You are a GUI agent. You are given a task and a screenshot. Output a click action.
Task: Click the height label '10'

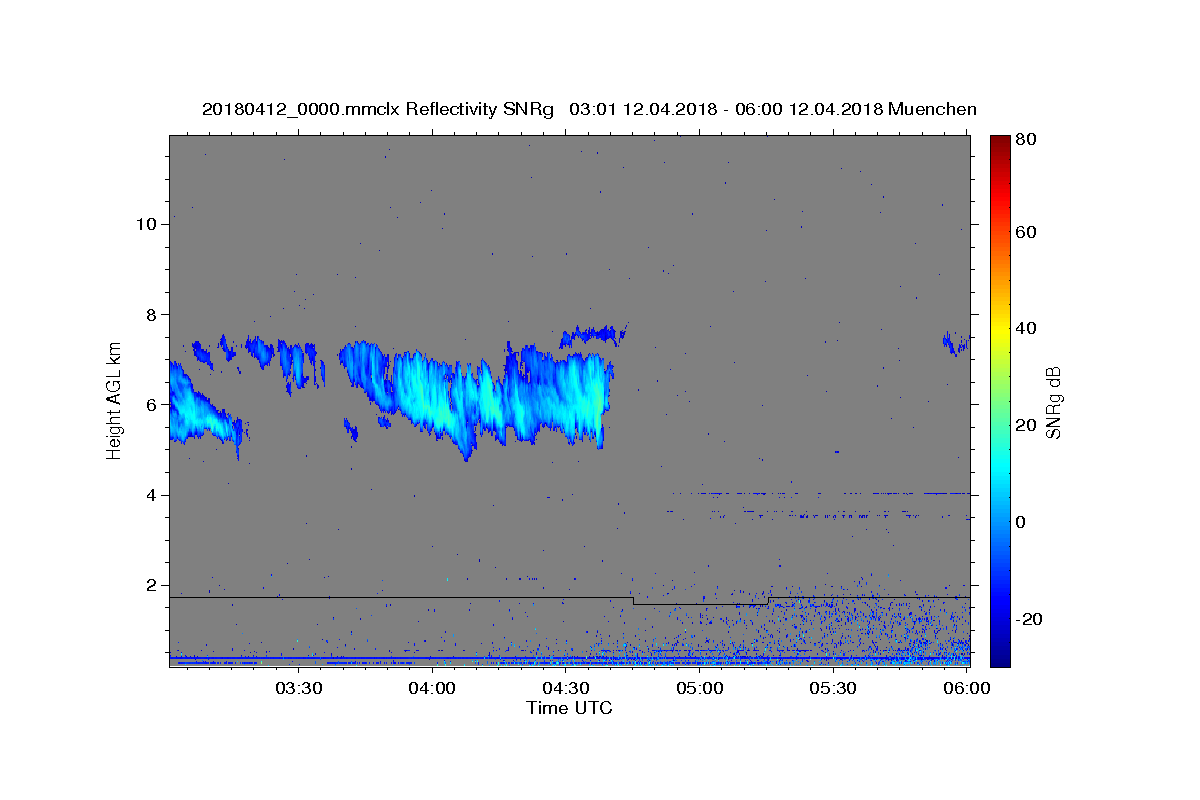(146, 224)
